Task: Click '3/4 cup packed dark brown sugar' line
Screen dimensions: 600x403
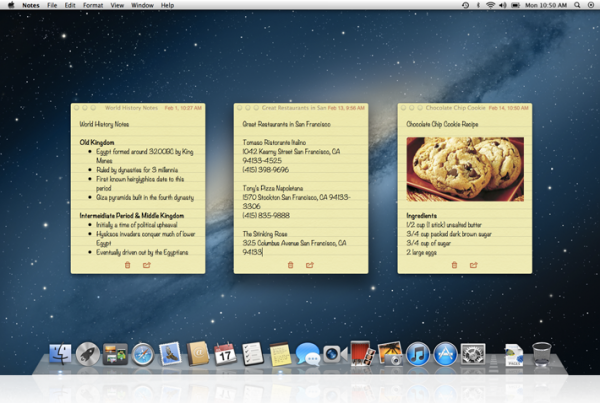Action: [x=449, y=234]
